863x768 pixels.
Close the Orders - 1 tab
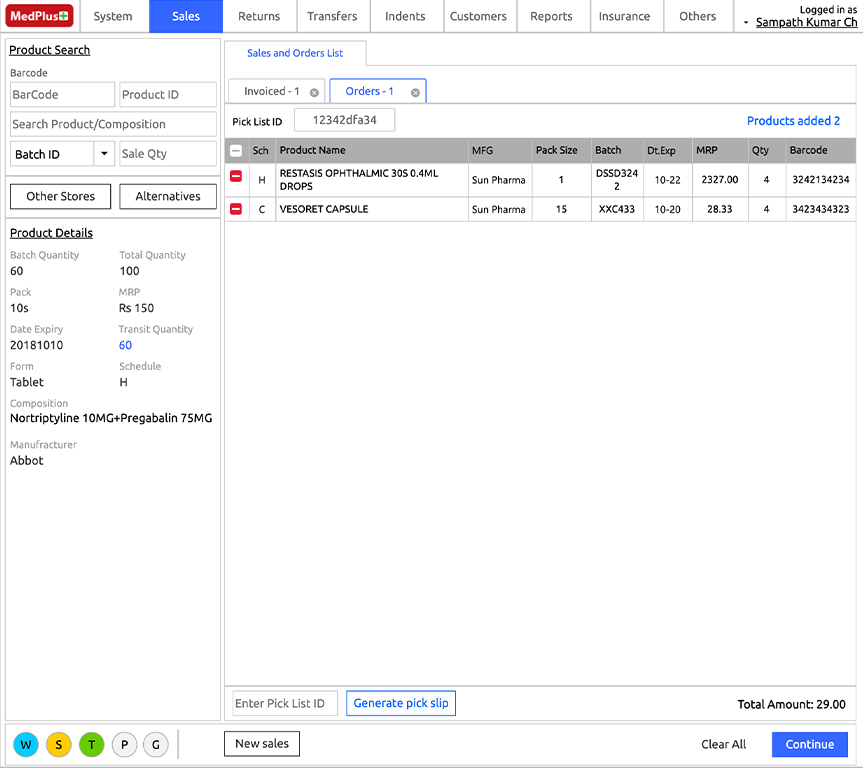pos(416,92)
